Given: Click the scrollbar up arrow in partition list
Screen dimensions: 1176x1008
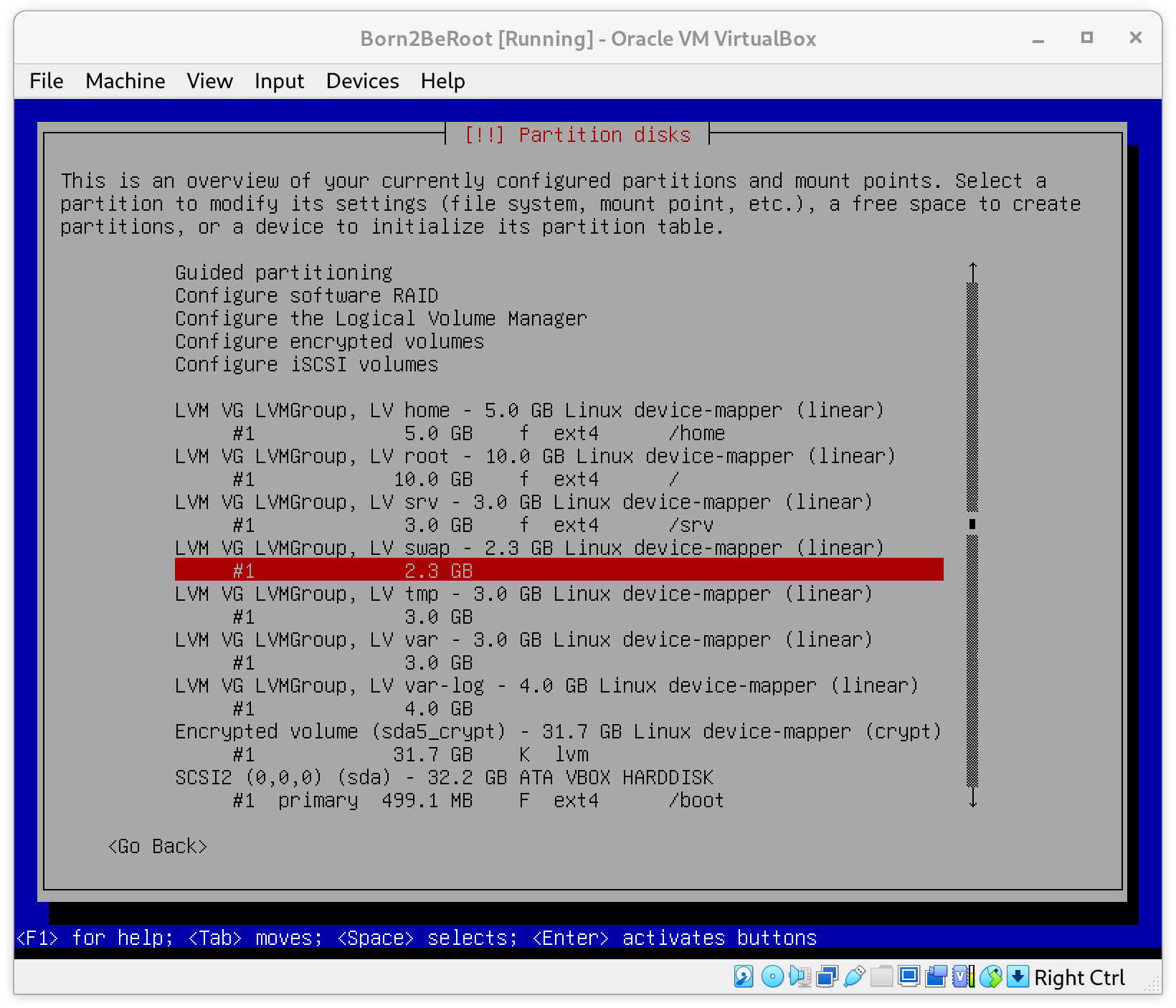Looking at the screenshot, I should [973, 272].
